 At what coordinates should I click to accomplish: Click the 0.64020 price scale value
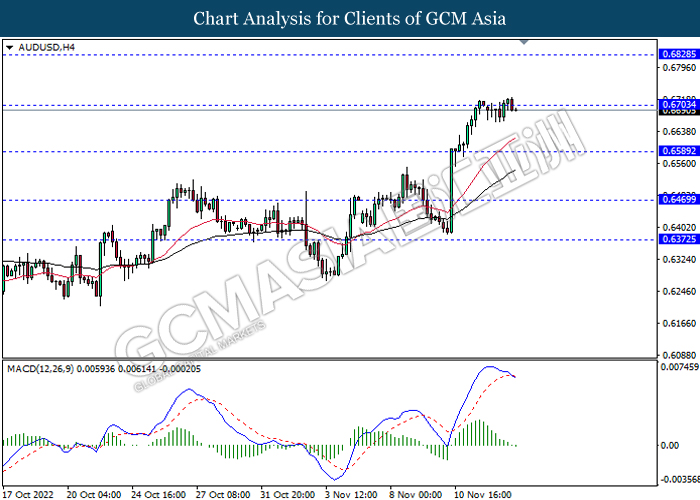tap(679, 228)
